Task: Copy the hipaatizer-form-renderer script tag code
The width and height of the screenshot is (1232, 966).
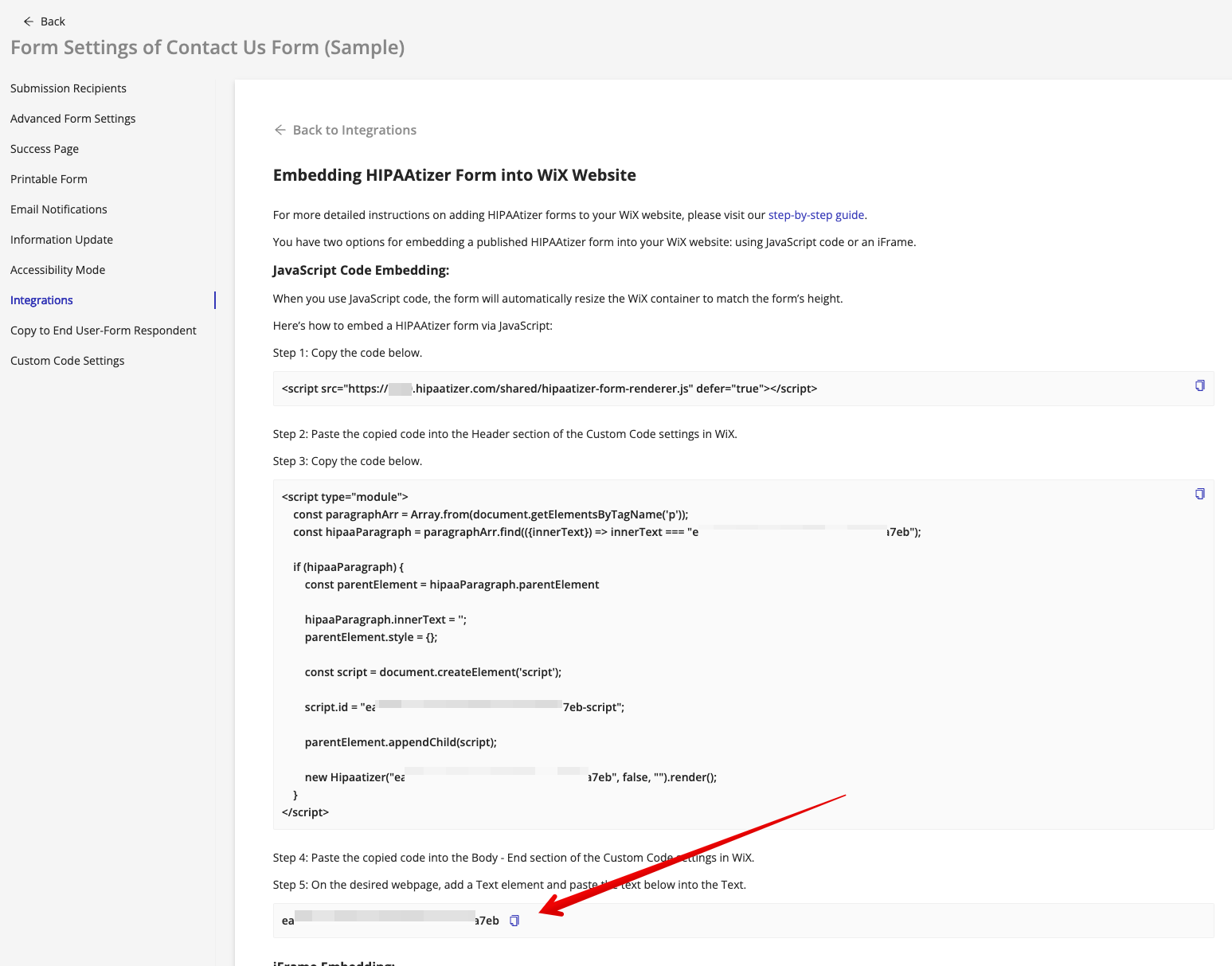Action: pos(1199,386)
